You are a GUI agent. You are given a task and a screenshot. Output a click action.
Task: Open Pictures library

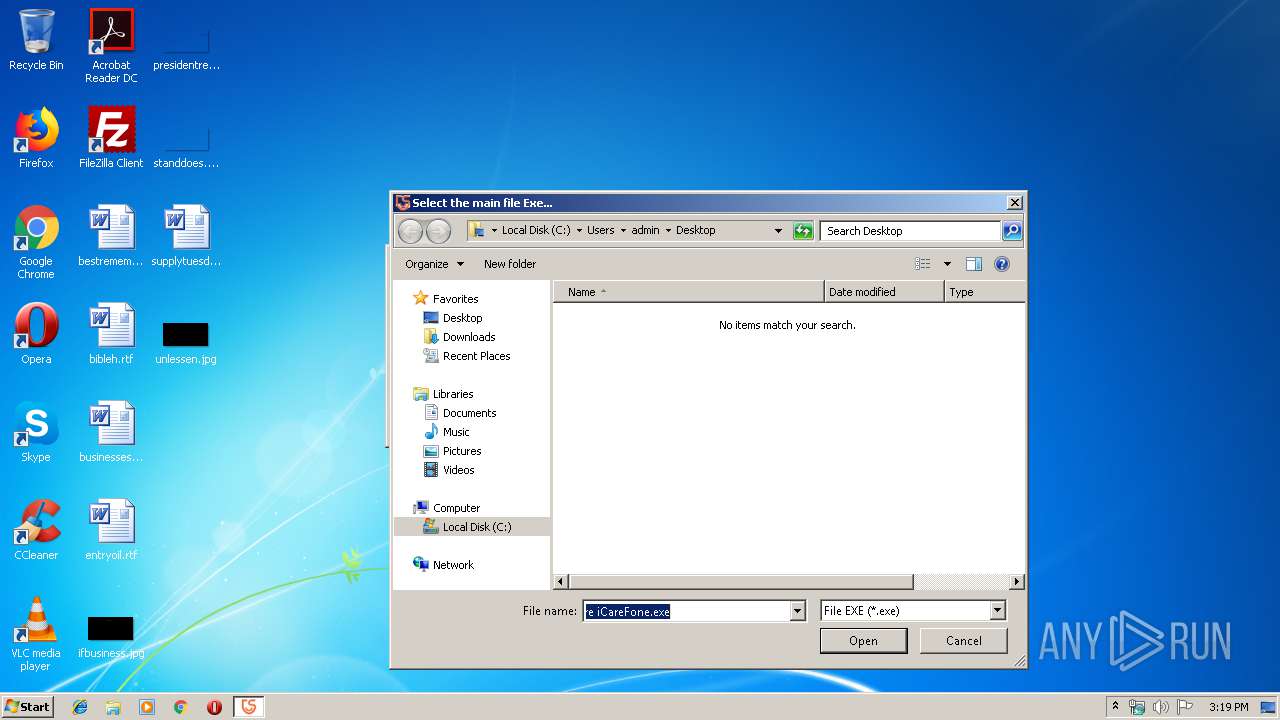pos(462,451)
